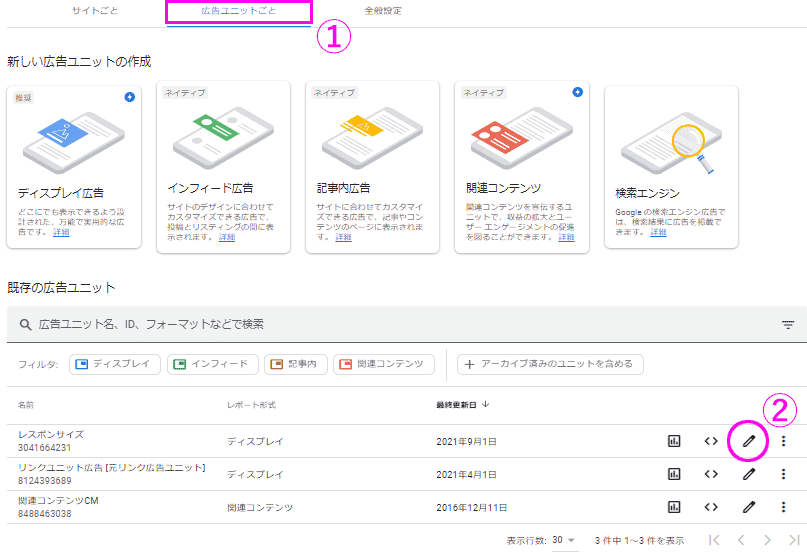Include archived units with アーカイブ済み chip
This screenshot has width=807, height=556.
click(x=550, y=364)
